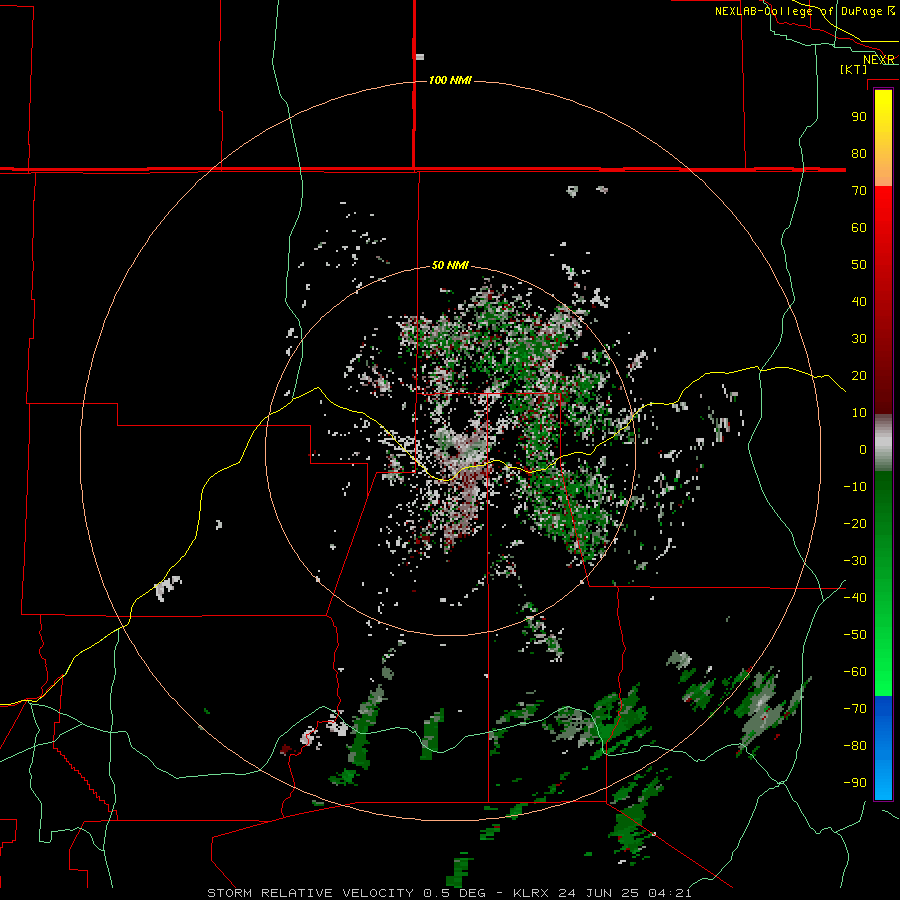
Task: Click the "0.5 DEG" elevation text
Action: (x=455, y=893)
